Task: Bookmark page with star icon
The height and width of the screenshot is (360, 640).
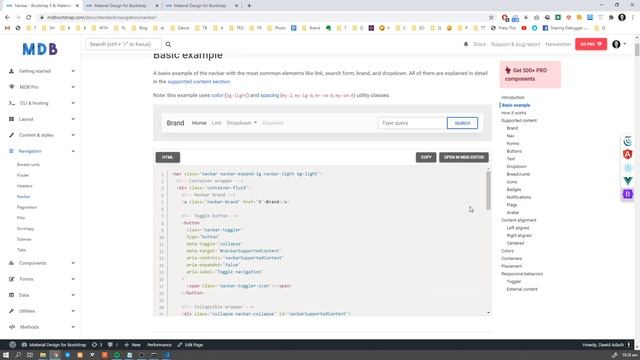Action: tap(491, 18)
